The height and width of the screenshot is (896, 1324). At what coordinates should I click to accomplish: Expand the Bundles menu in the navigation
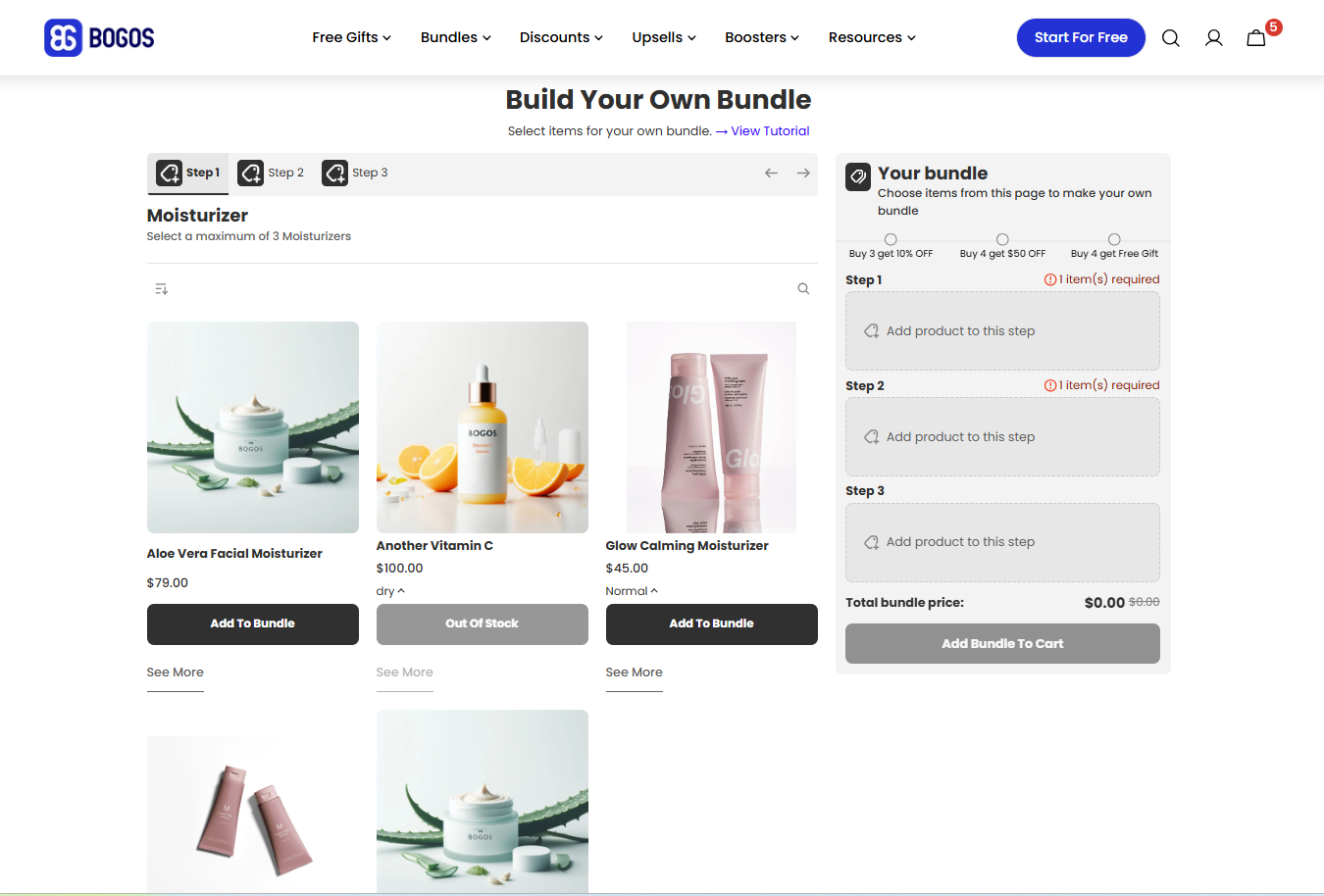click(454, 37)
